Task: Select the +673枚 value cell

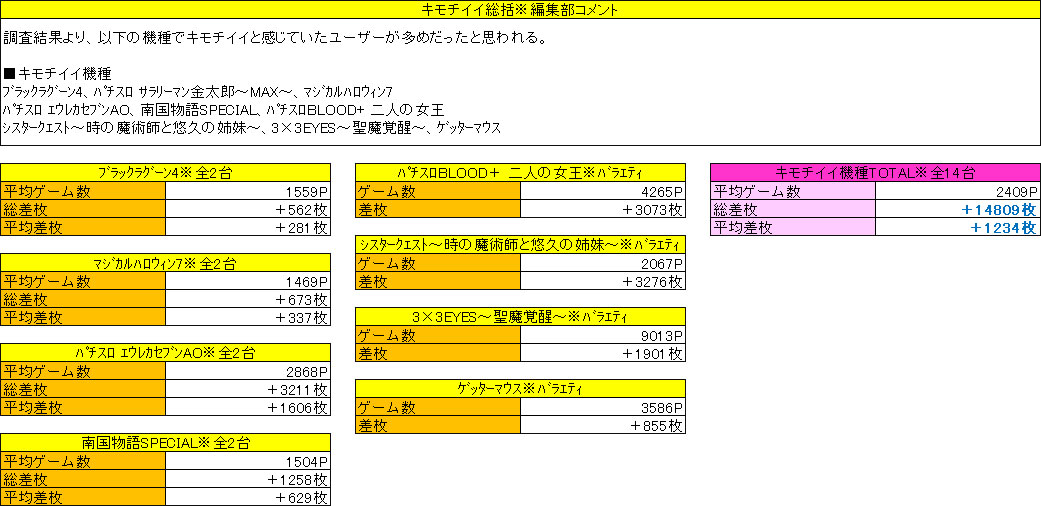Action: click(x=247, y=300)
